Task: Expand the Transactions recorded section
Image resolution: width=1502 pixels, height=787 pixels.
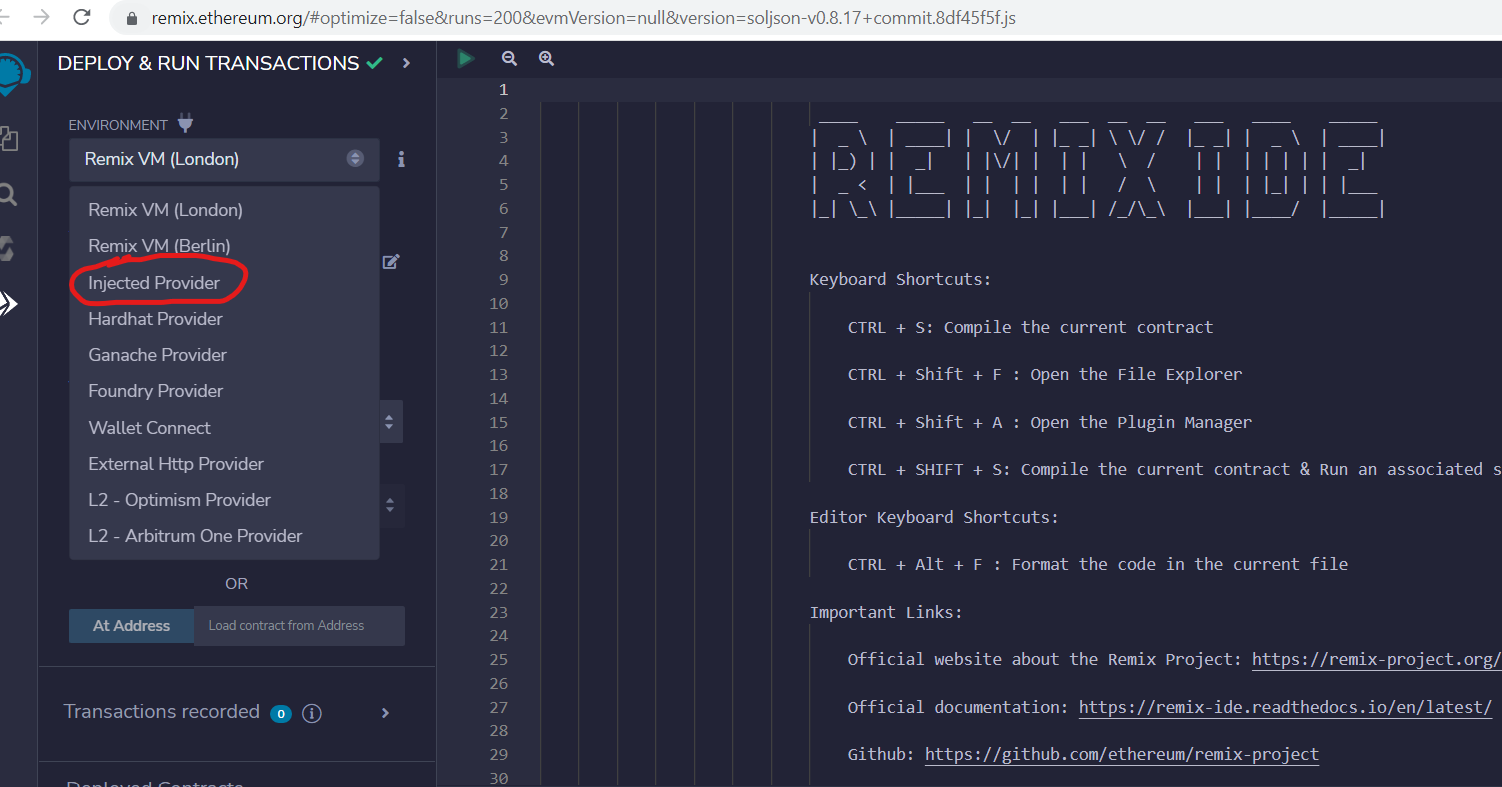Action: 385,713
